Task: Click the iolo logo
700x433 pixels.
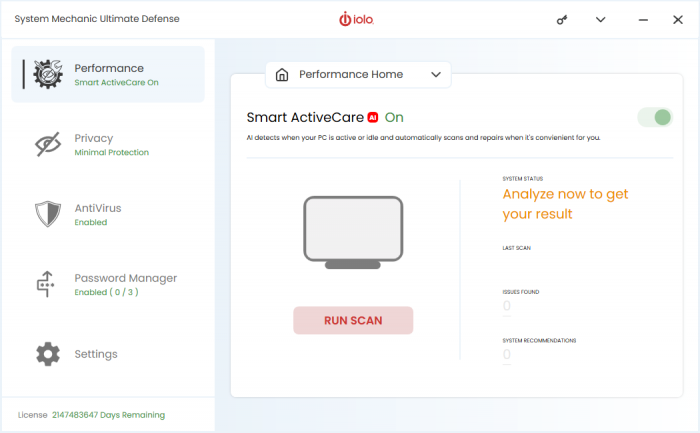Action: click(x=356, y=19)
